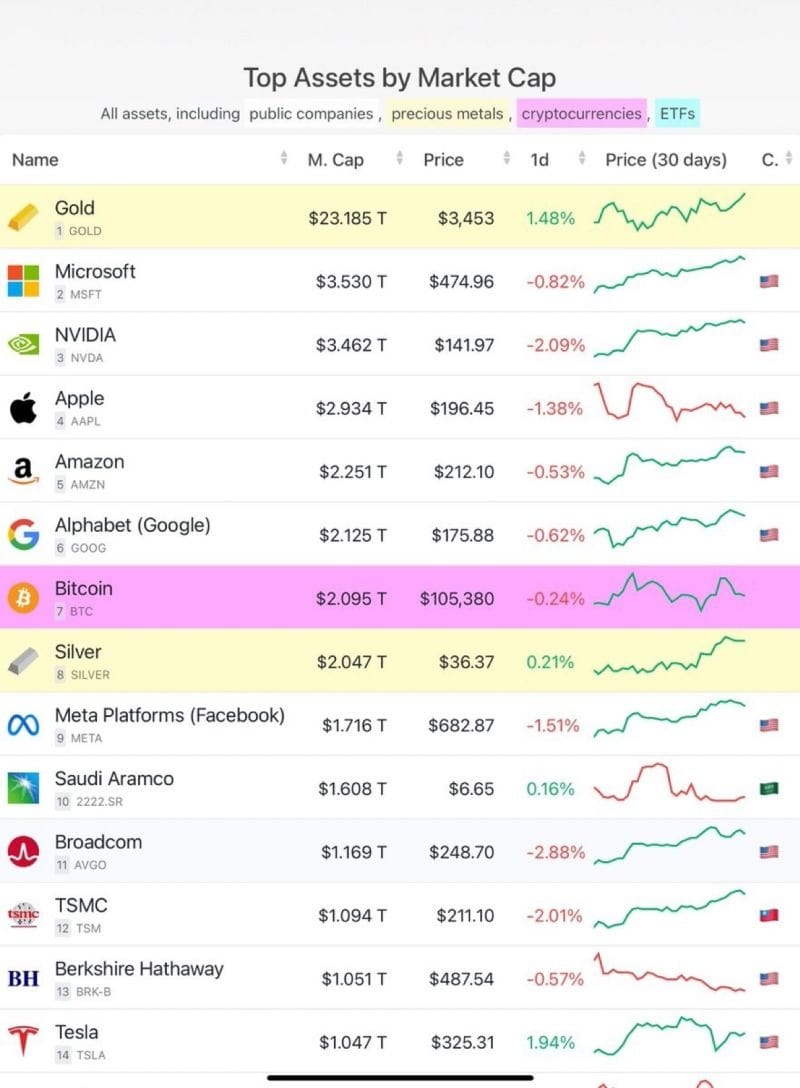Click the Tesla logo icon
This screenshot has height=1088, width=800.
23,1042
